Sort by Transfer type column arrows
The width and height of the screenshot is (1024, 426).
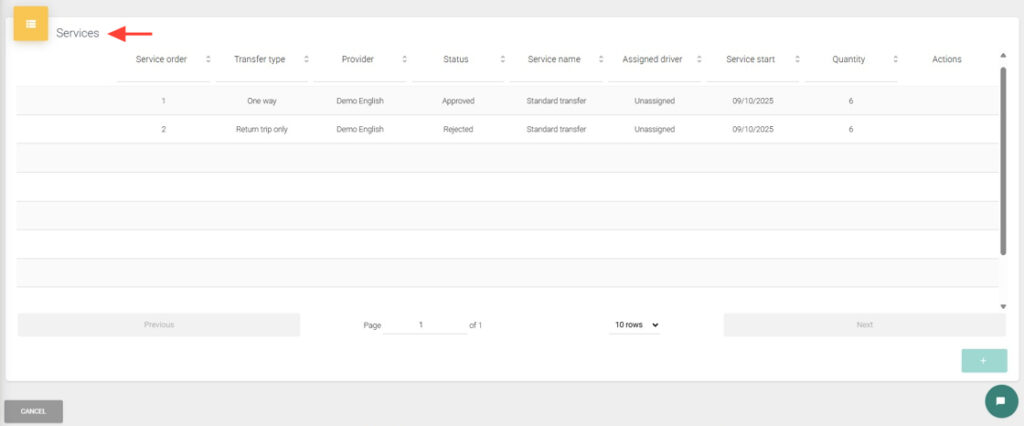pyautogui.click(x=306, y=60)
